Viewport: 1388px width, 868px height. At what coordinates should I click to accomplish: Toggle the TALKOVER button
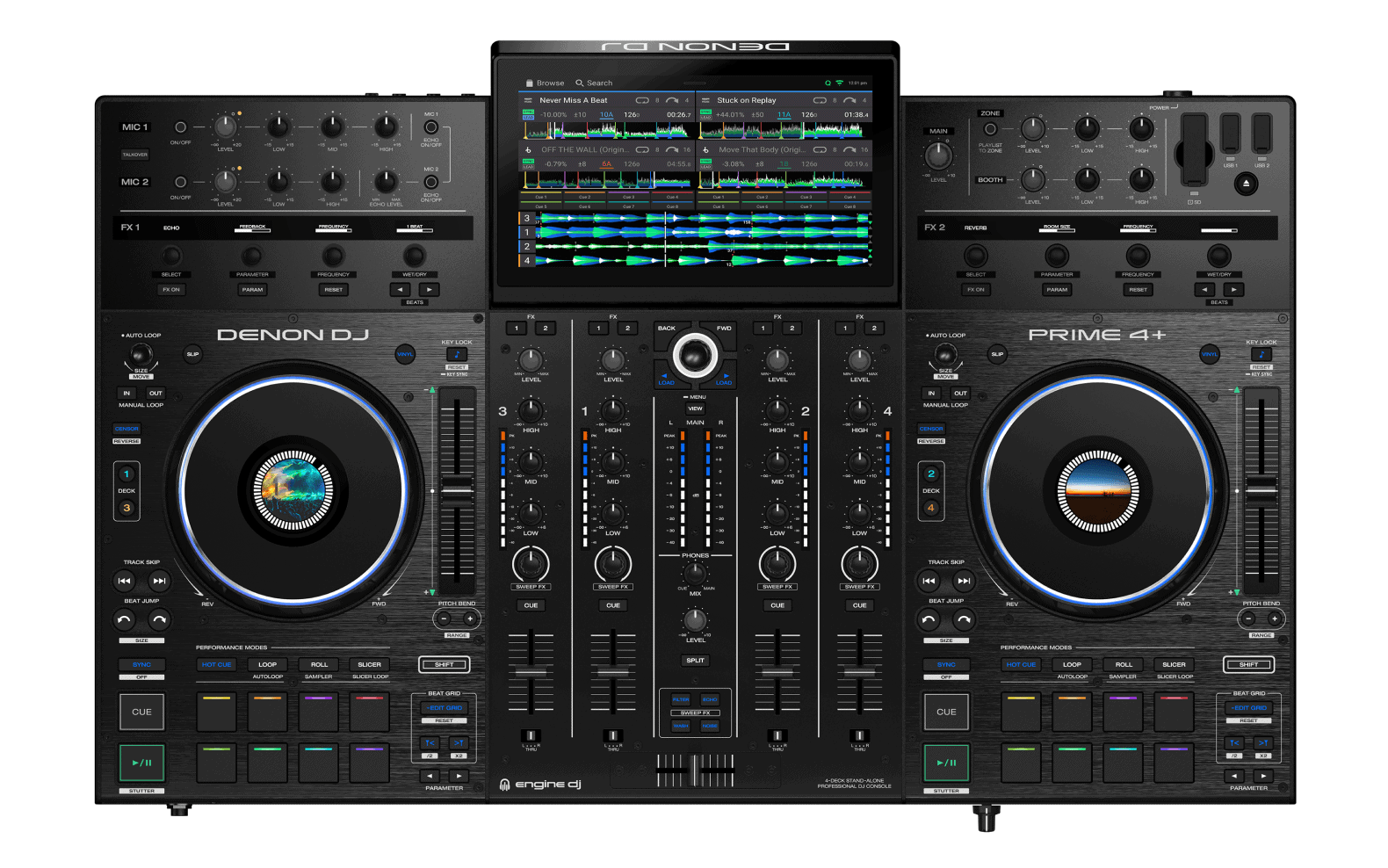pos(135,155)
